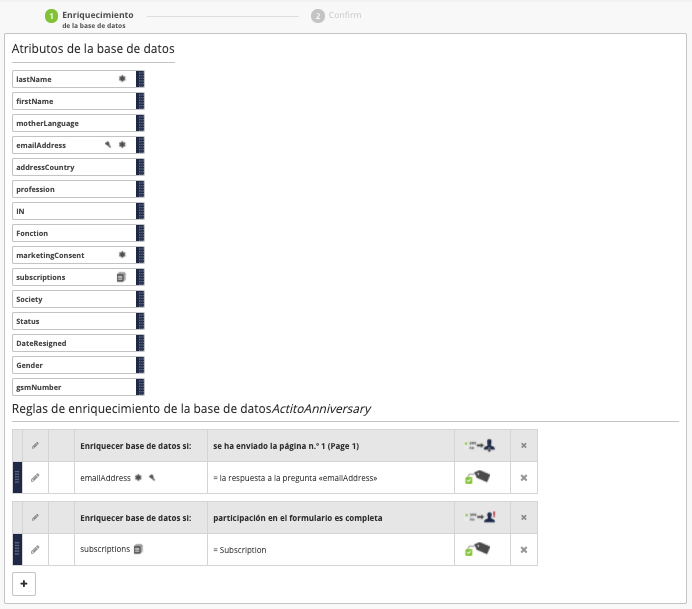Viewport: 692px width, 609px height.
Task: Click the lock-tag icon in emailAddress row
Action: [477, 478]
